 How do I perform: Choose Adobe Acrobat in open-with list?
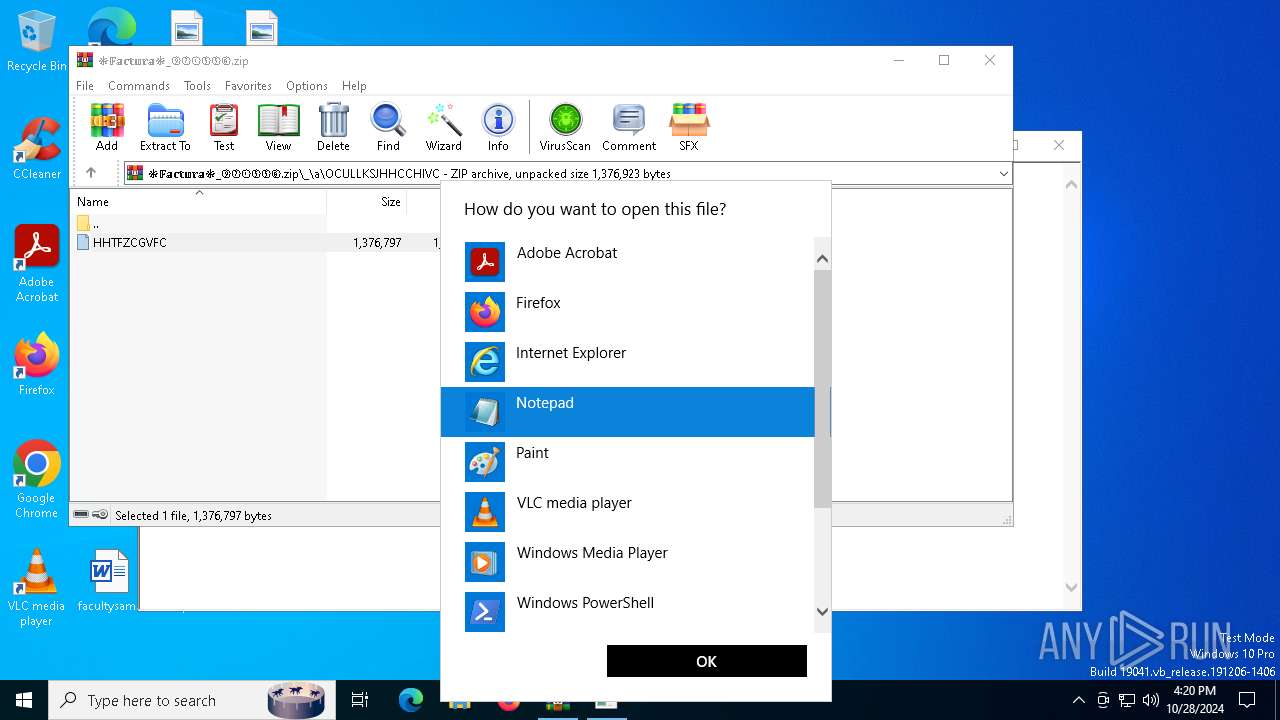pyautogui.click(x=628, y=262)
